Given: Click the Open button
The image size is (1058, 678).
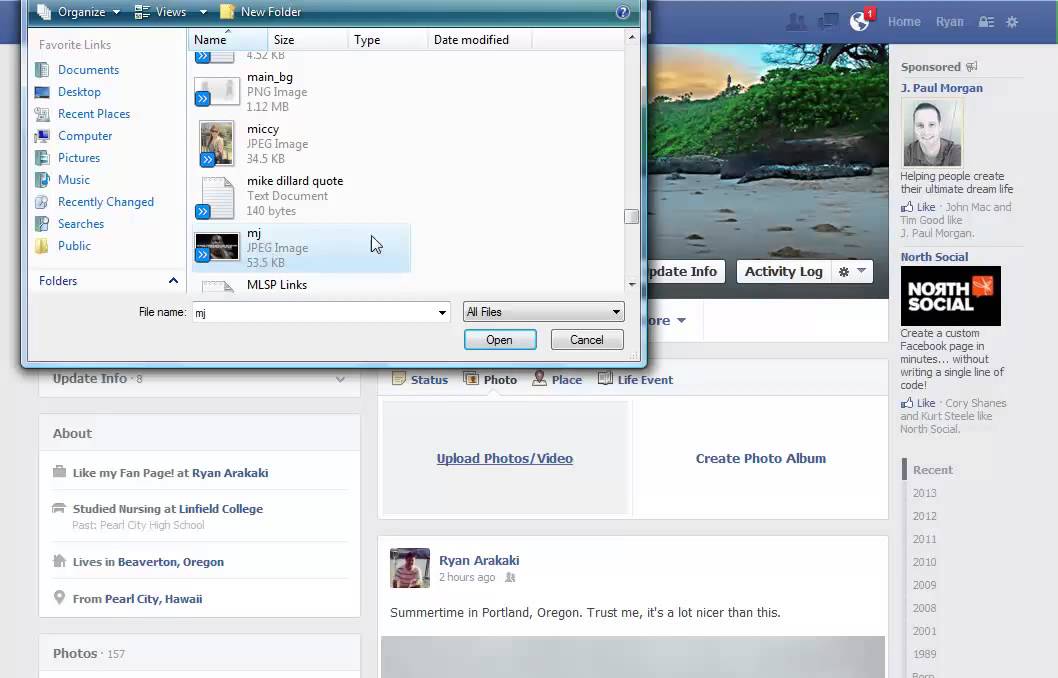Looking at the screenshot, I should [500, 340].
